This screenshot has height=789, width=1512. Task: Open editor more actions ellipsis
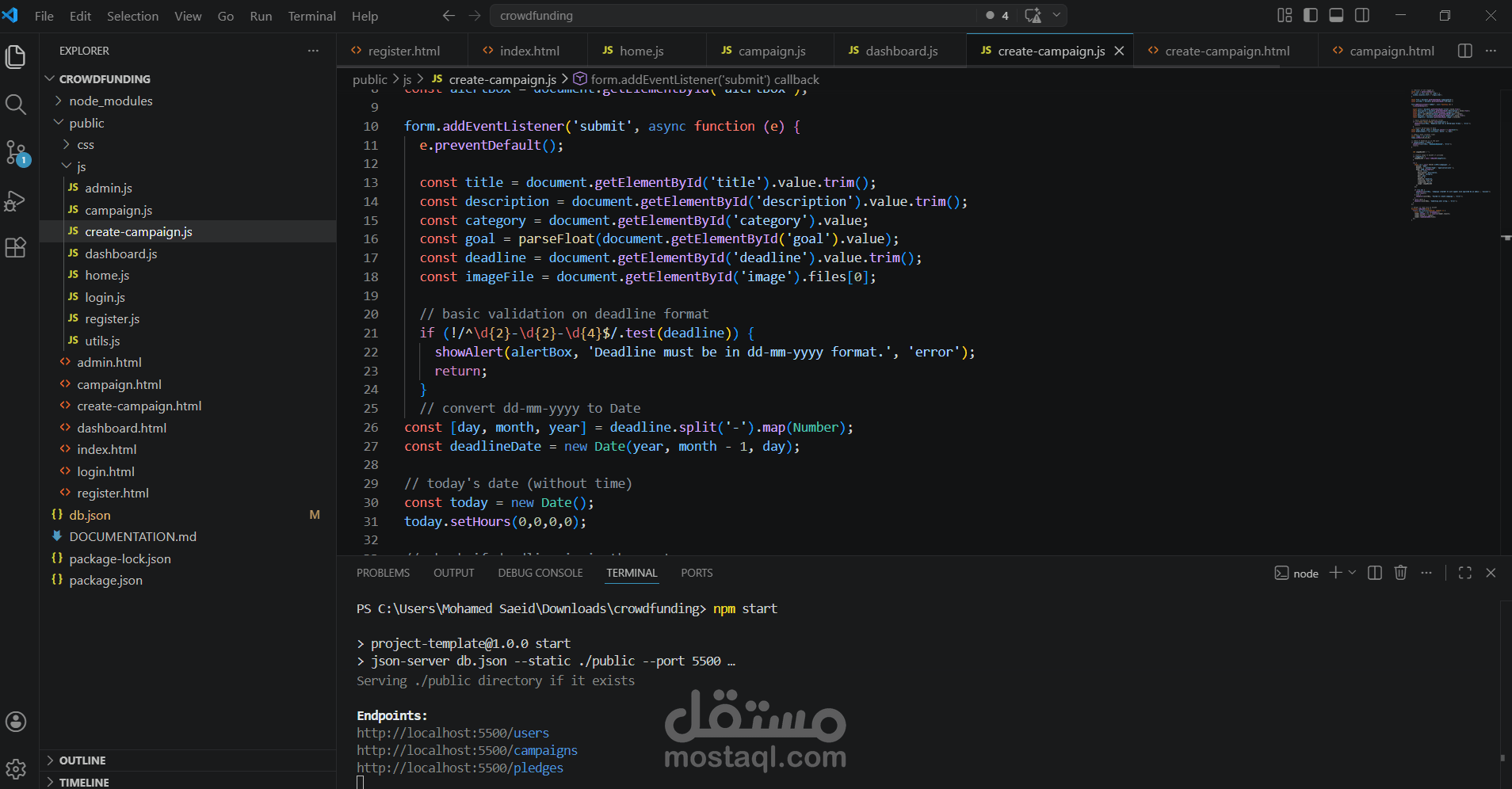coord(1491,51)
